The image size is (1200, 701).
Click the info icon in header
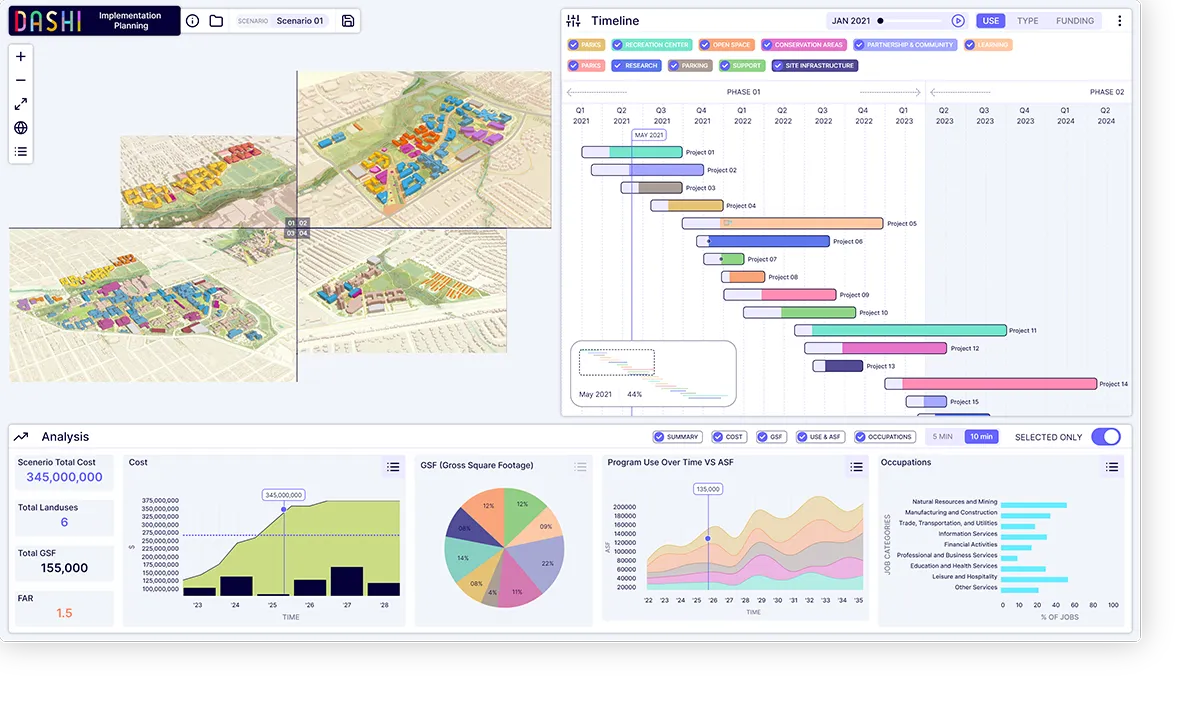tap(193, 21)
